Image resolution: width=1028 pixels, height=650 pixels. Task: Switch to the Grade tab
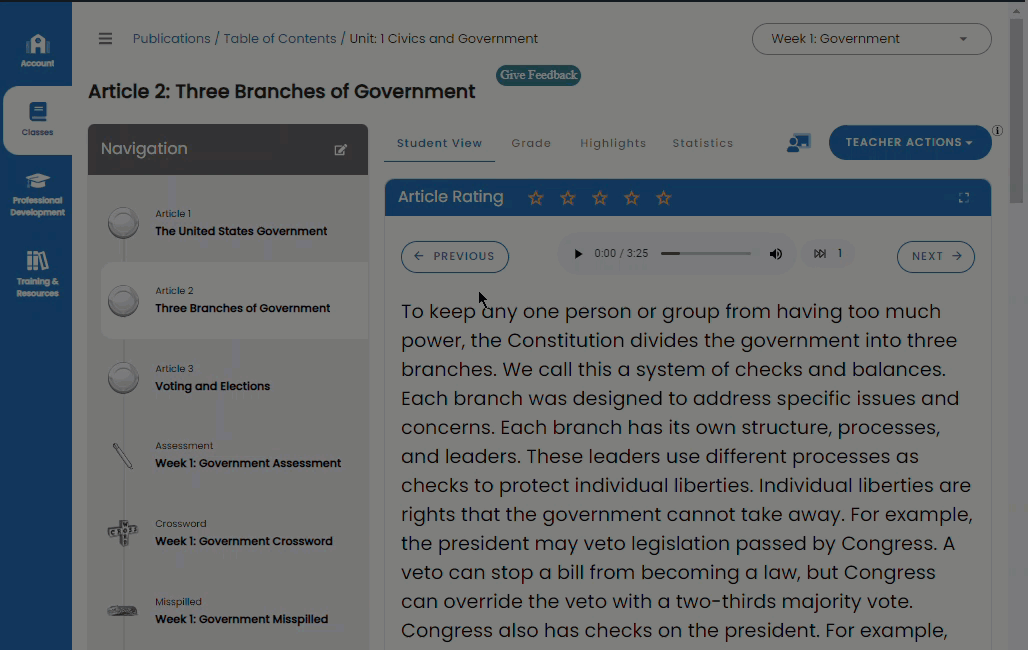click(x=531, y=143)
